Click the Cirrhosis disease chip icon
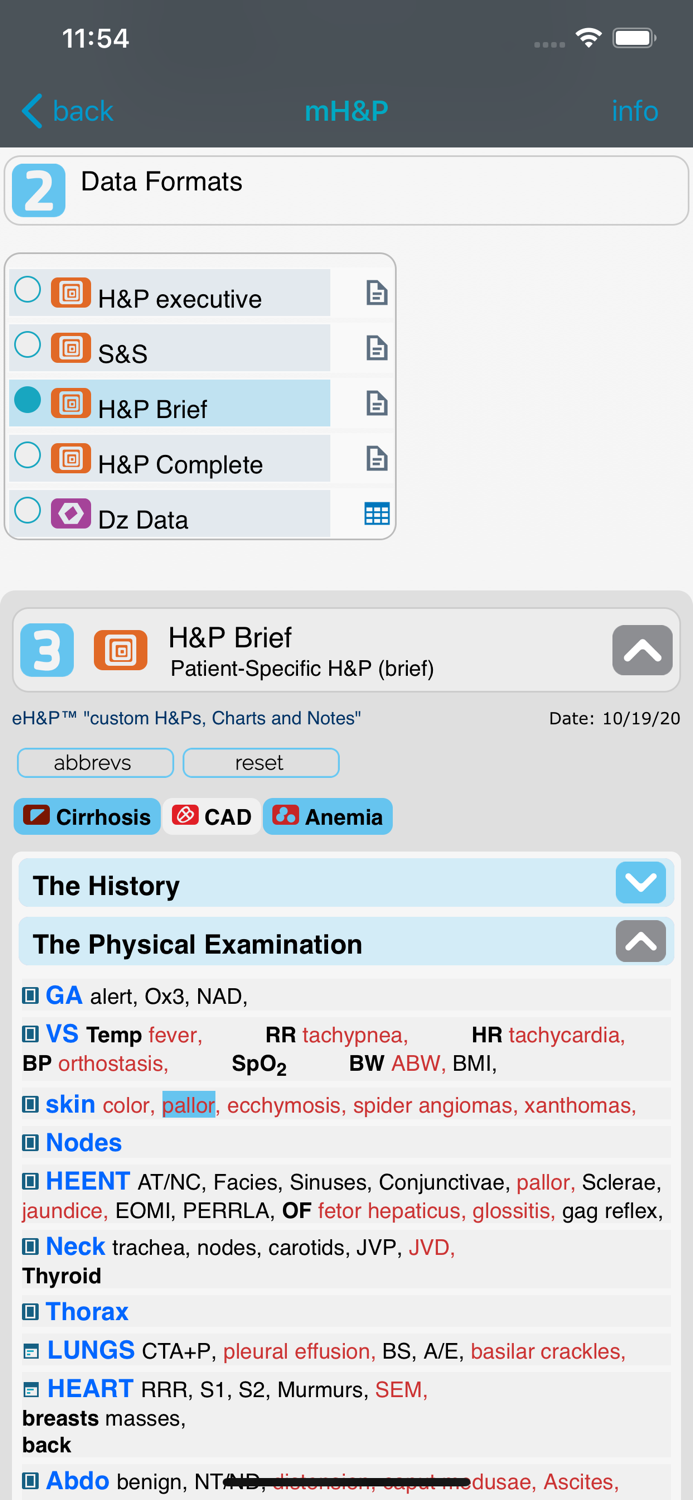The height and width of the screenshot is (1500, 693). (34, 816)
